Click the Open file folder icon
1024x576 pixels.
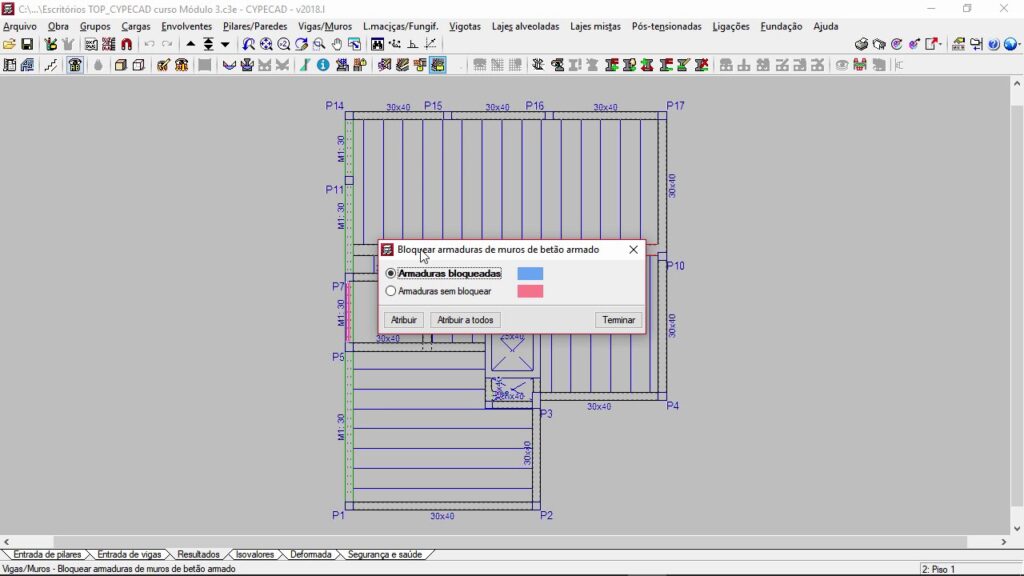10,44
